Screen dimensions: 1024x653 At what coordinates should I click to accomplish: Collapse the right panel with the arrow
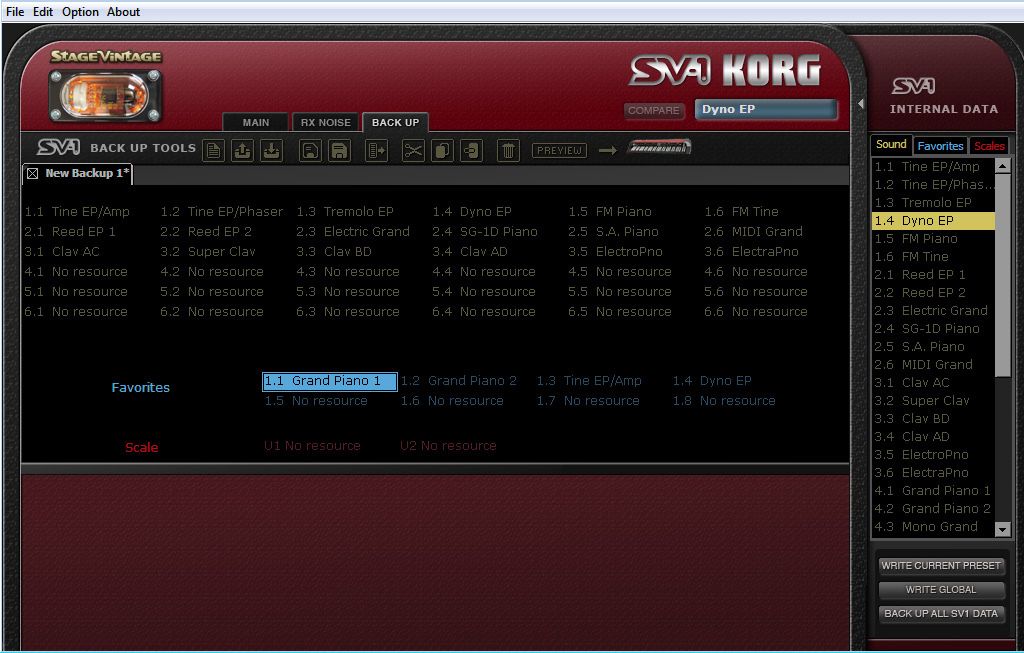pyautogui.click(x=861, y=102)
